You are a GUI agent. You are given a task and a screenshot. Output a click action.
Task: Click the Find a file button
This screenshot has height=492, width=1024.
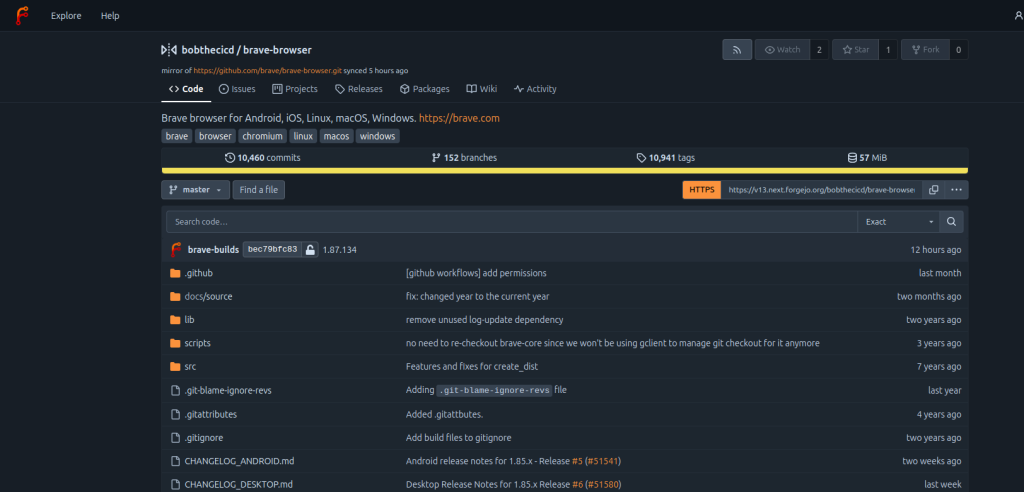[259, 190]
